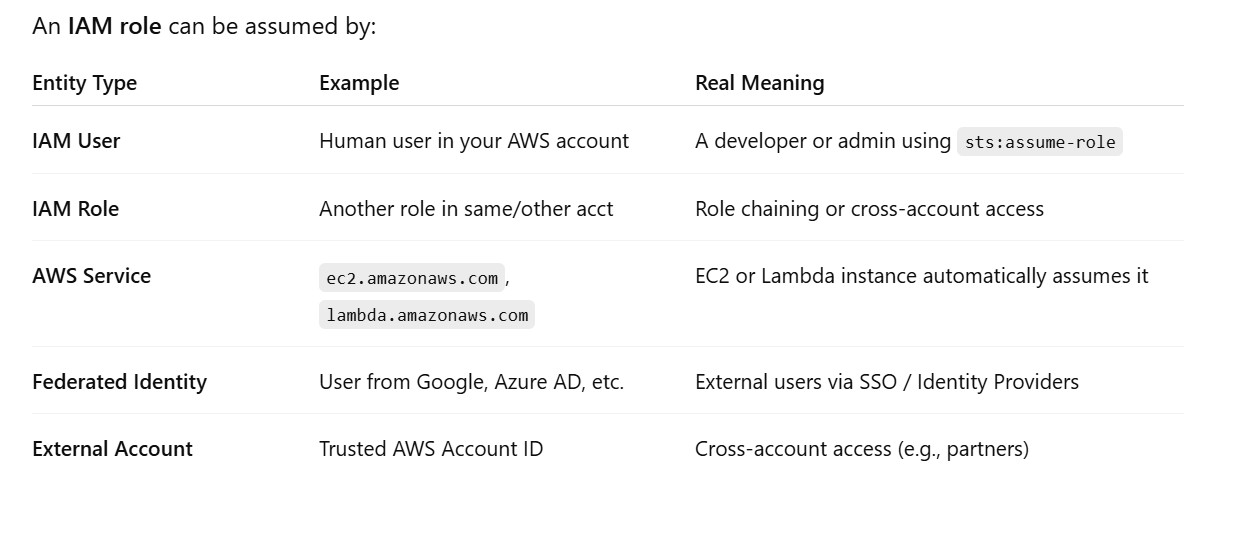Click 'Human user in your AWS account' text
Screen dimensions: 1238x545
(x=474, y=141)
